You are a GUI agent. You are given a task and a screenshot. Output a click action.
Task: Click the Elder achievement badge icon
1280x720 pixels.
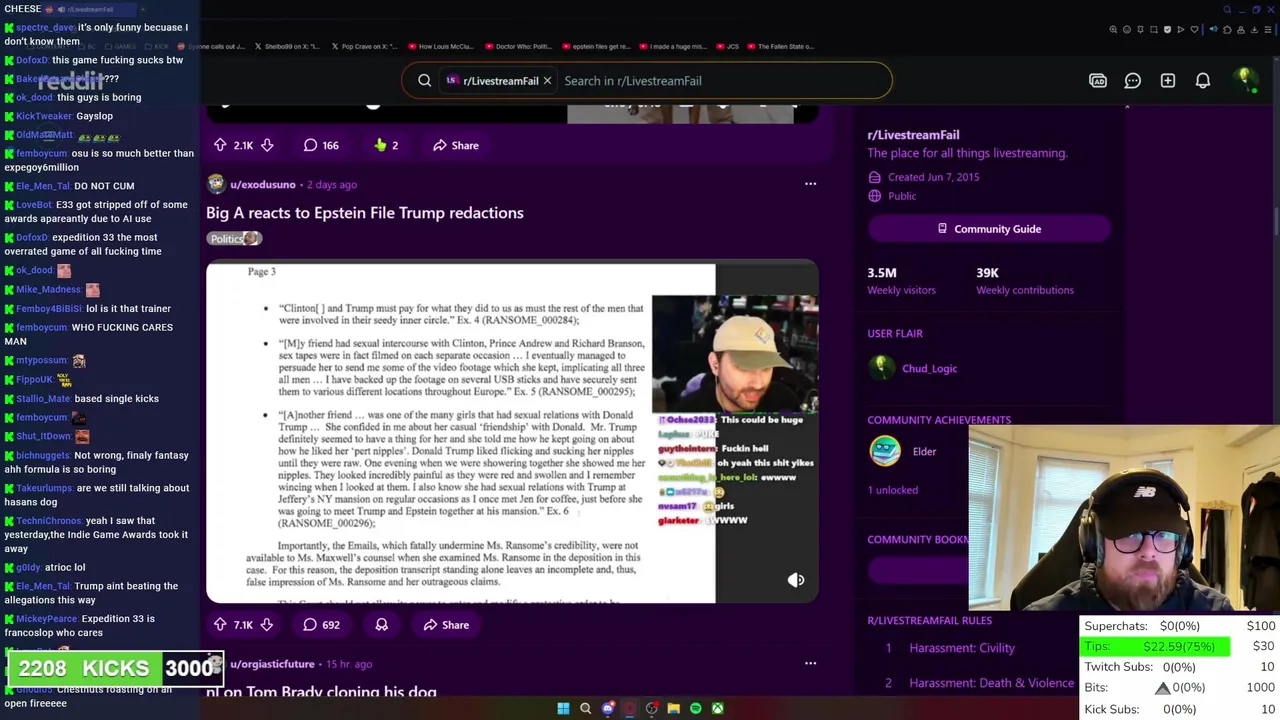[884, 452]
